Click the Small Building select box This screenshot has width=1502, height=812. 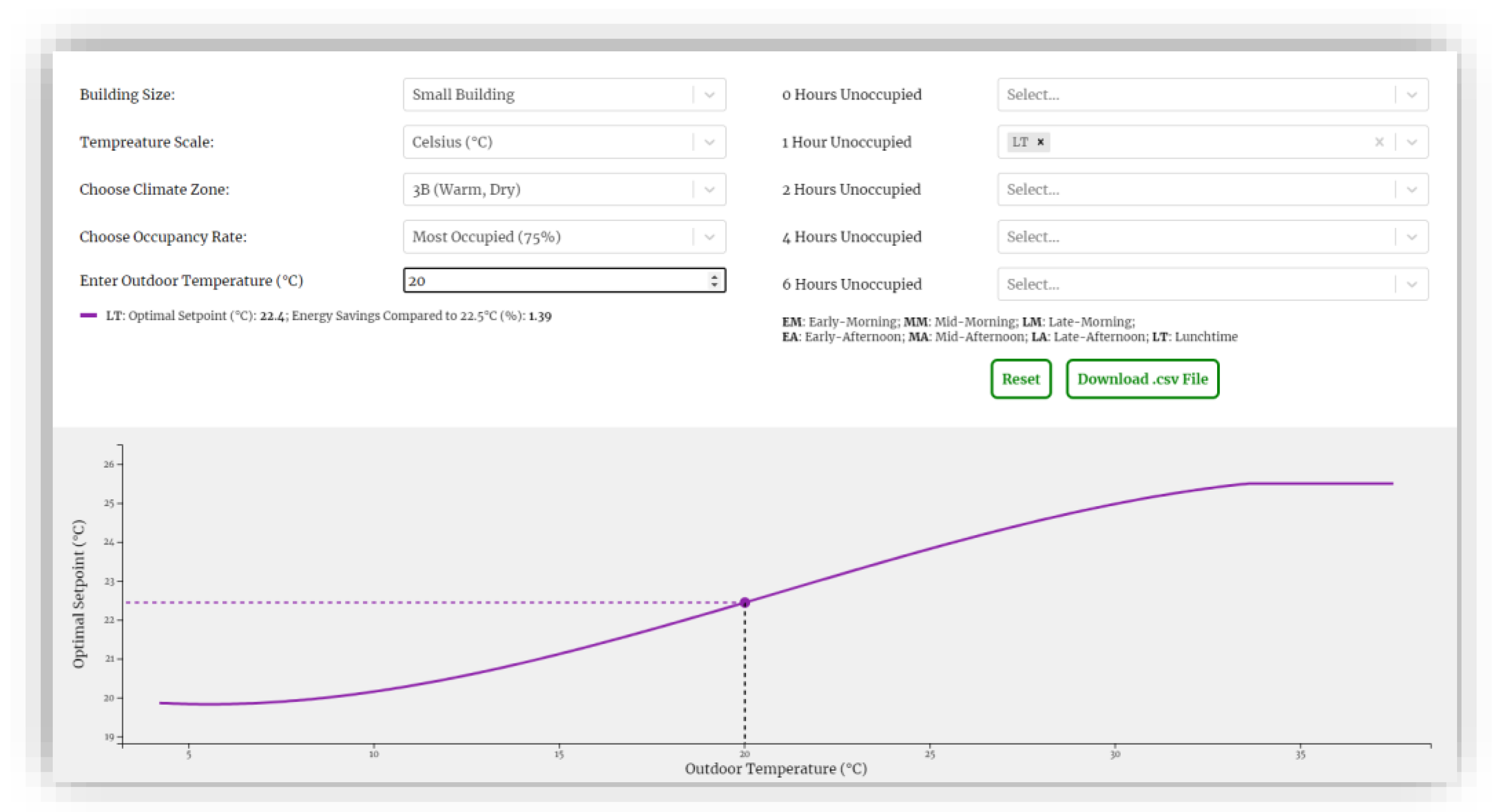pyautogui.click(x=545, y=94)
